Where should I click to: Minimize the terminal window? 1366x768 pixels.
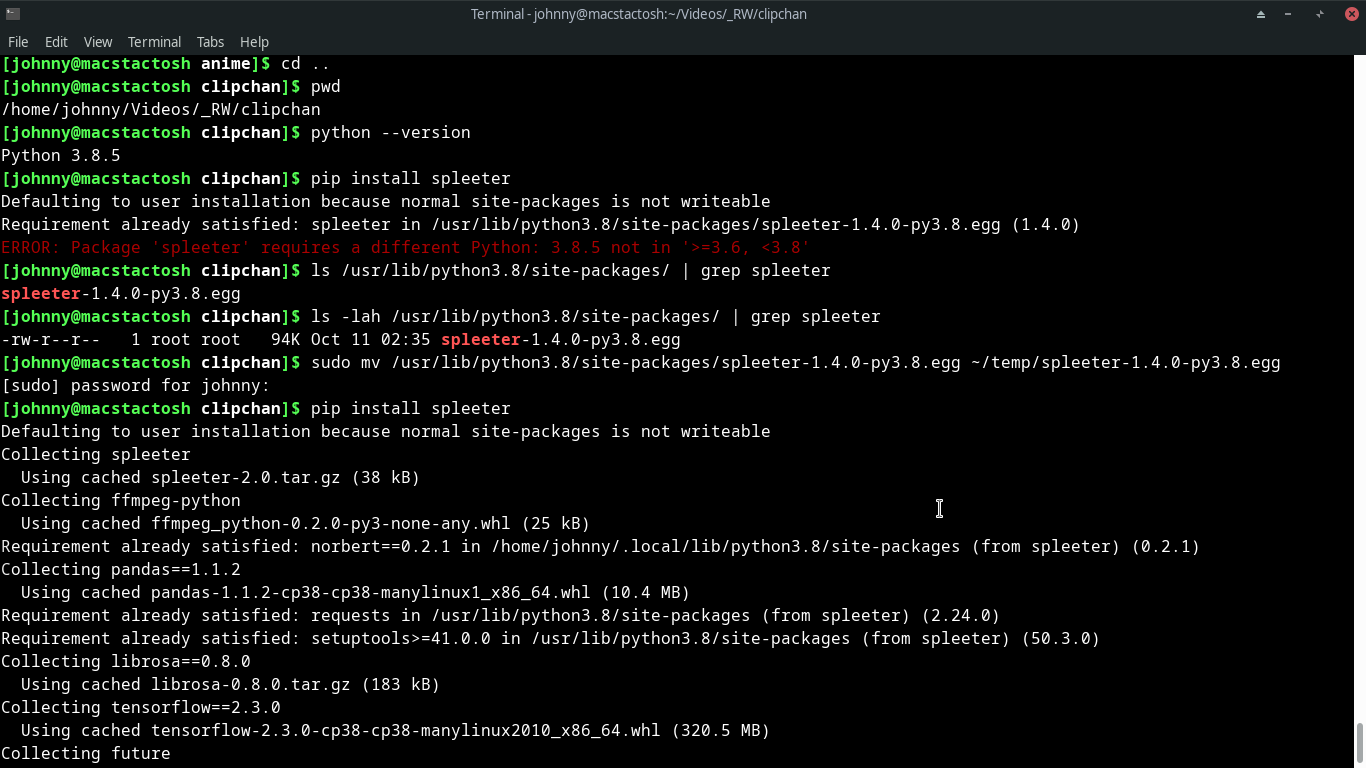(1289, 14)
